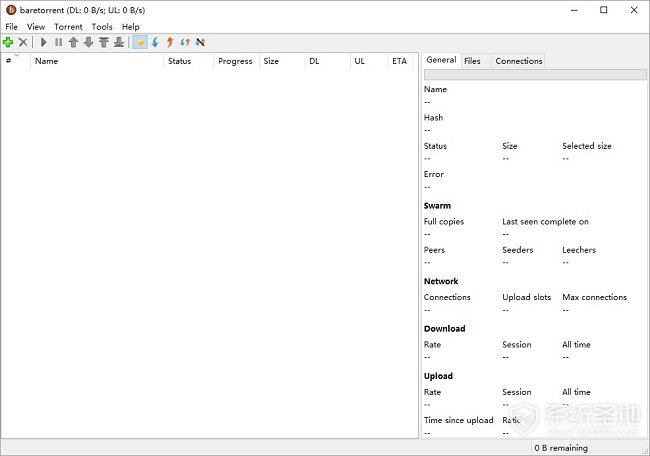The width and height of the screenshot is (650, 456).
Task: Sort torrents by the Progress column header
Action: click(x=235, y=61)
